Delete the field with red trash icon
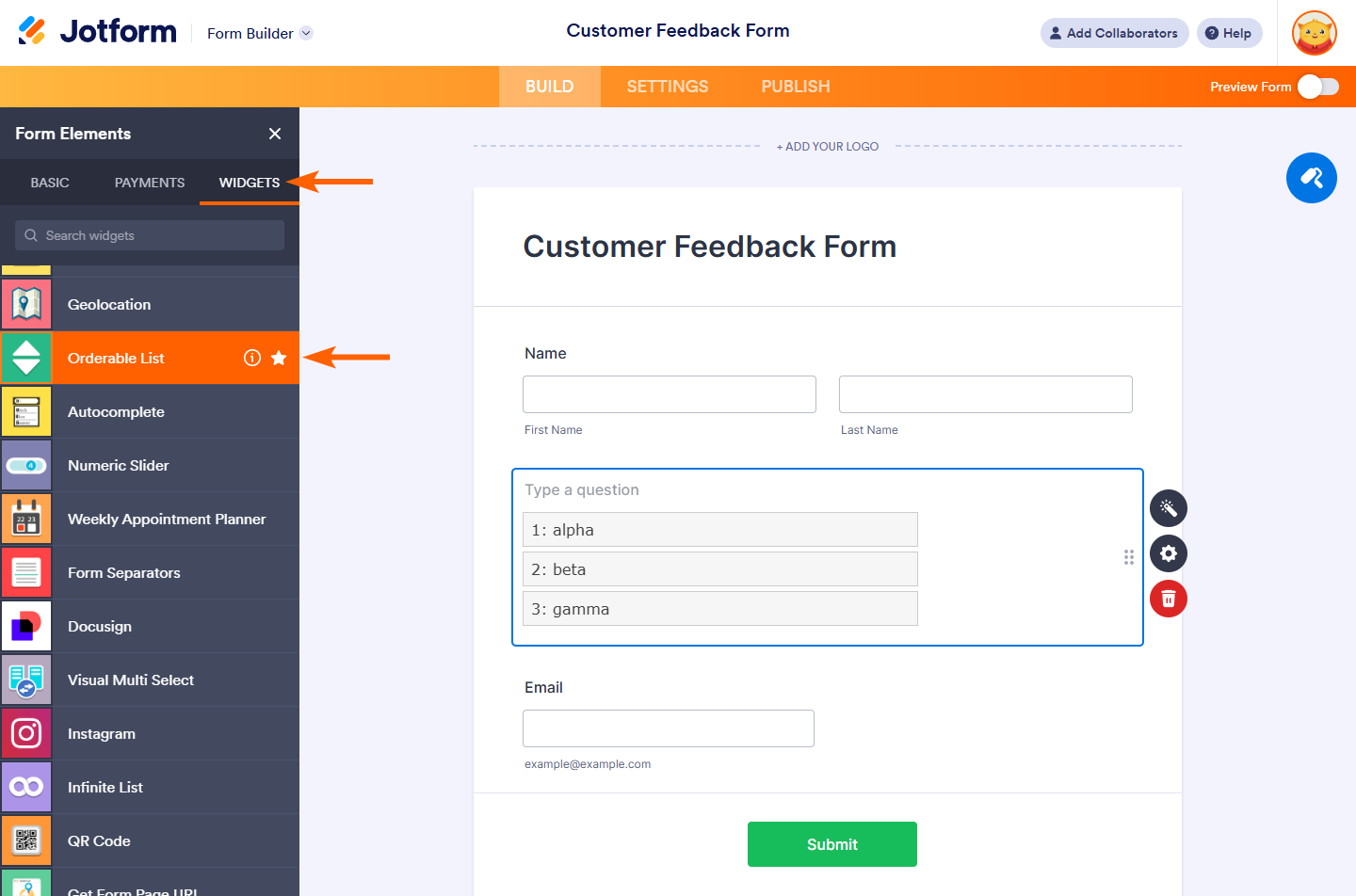 (1169, 599)
